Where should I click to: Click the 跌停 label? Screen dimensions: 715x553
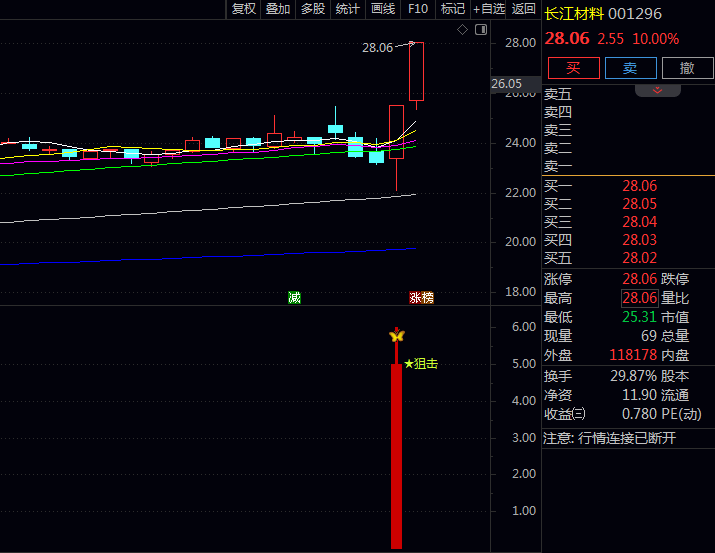point(675,279)
